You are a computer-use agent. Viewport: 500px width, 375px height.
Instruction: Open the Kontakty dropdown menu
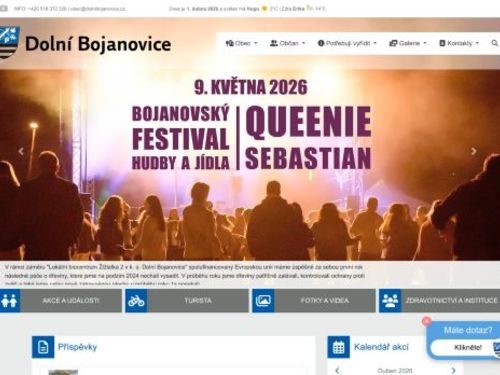point(459,43)
